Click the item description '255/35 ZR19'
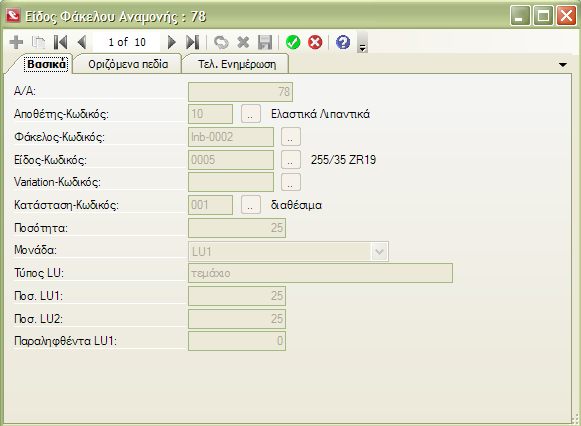The width and height of the screenshot is (581, 426). coord(343,160)
